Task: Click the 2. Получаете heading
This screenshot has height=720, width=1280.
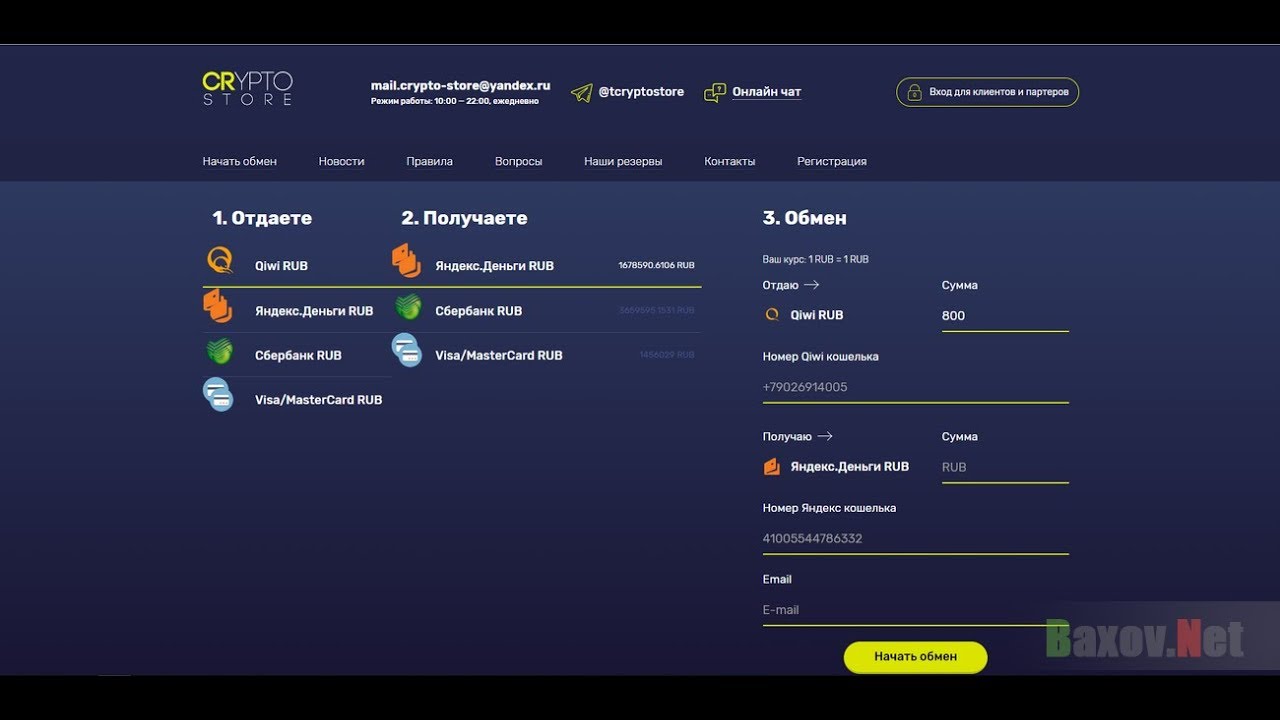Action: pyautogui.click(x=464, y=218)
